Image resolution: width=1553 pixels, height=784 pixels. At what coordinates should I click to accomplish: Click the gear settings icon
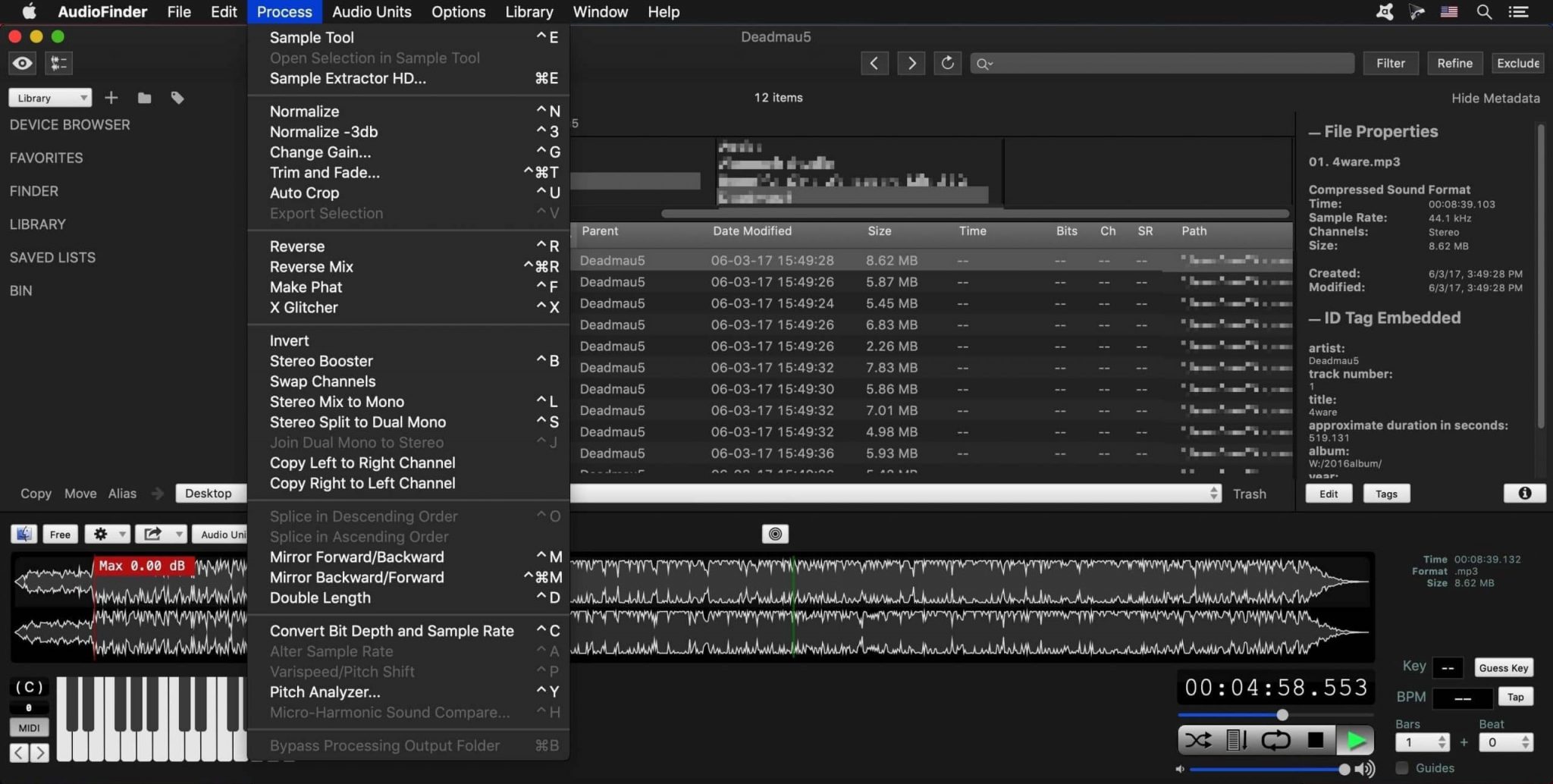click(x=100, y=533)
